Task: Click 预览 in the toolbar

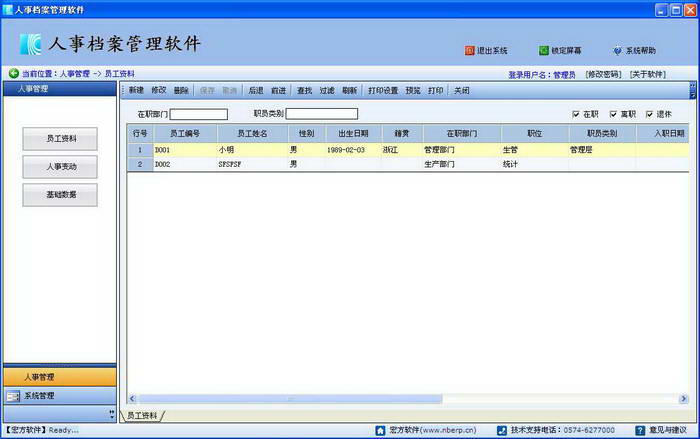Action: pyautogui.click(x=413, y=90)
